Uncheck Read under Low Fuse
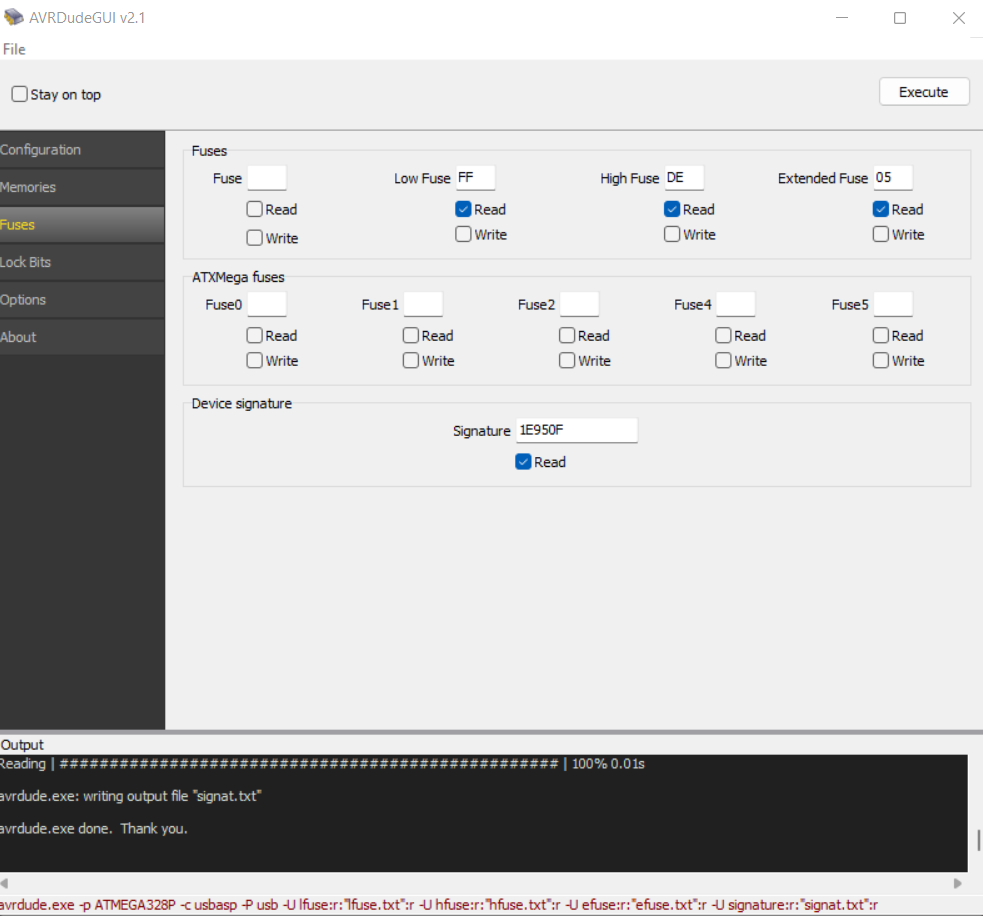983x916 pixels. [x=463, y=209]
